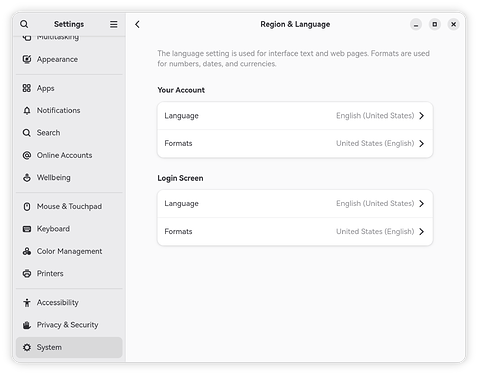Image resolution: width=477 pixels, height=375 pixels.
Task: Click chevron beside Your Account English (United States)
Action: (x=422, y=116)
